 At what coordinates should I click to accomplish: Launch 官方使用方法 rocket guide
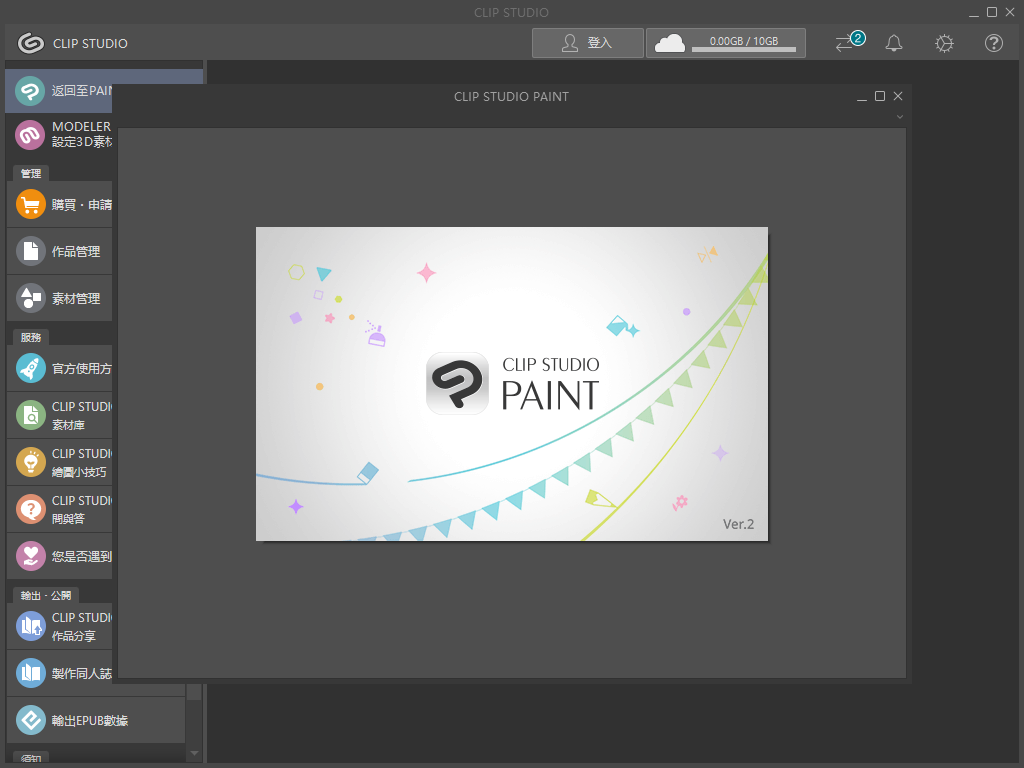[x=30, y=368]
